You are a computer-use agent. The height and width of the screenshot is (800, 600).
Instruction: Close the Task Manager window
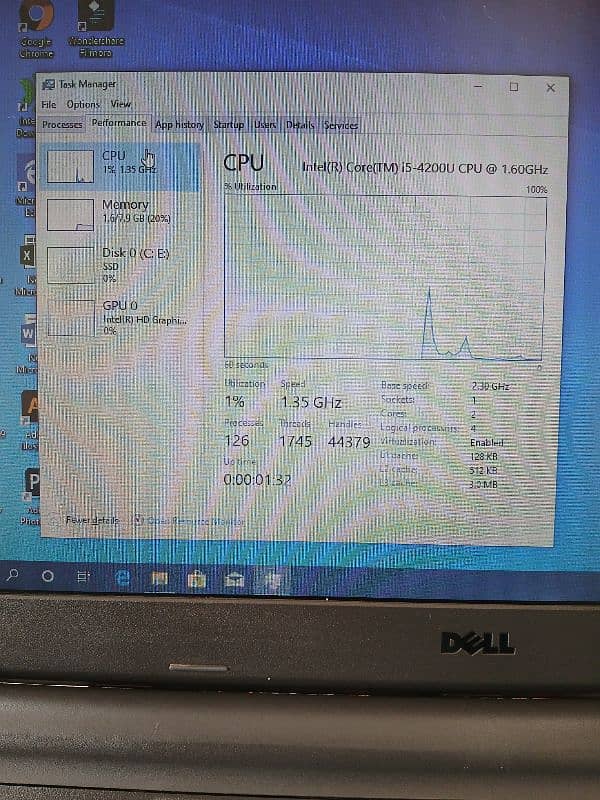[x=551, y=88]
